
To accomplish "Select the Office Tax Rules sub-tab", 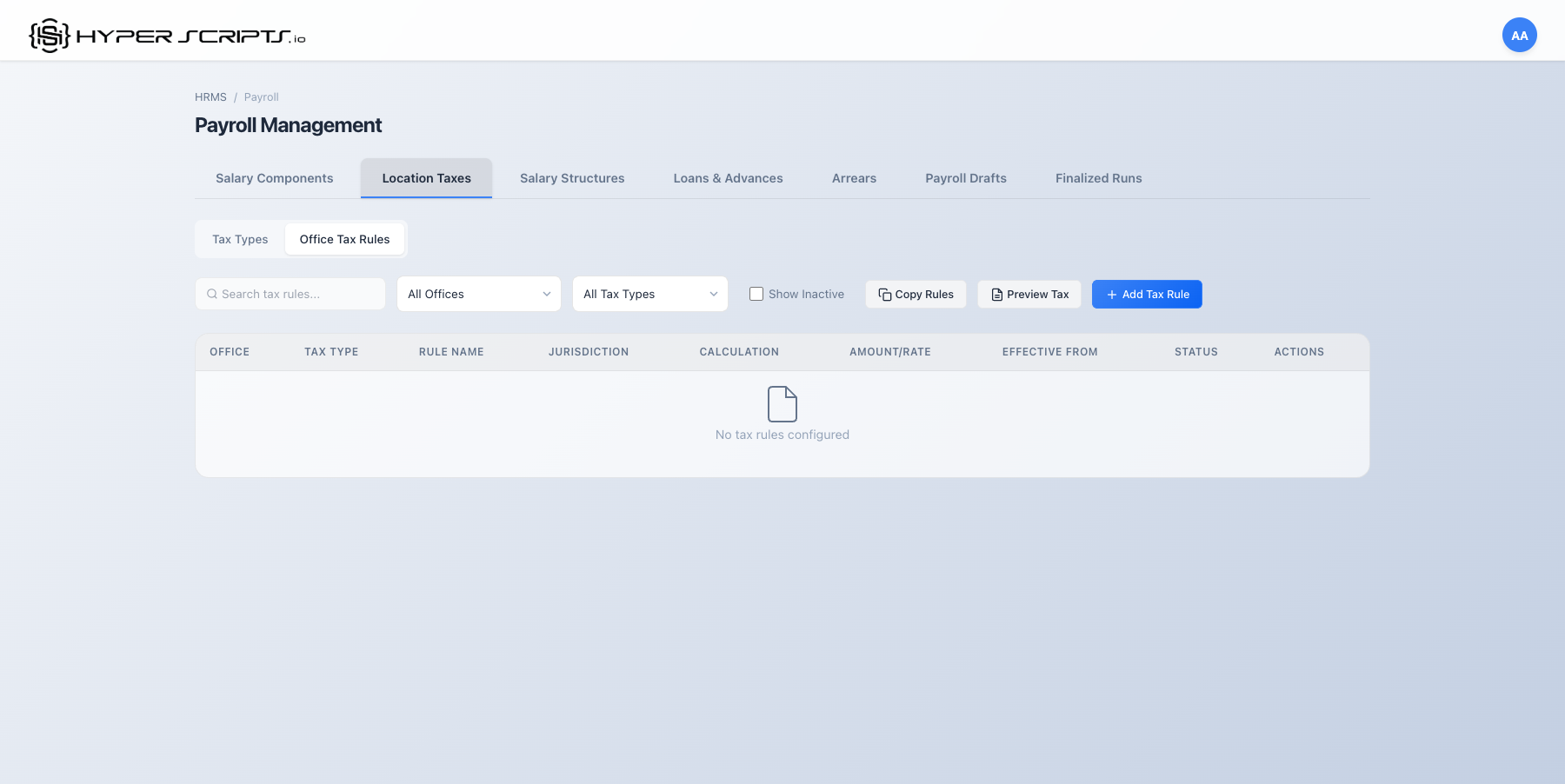I will (344, 239).
